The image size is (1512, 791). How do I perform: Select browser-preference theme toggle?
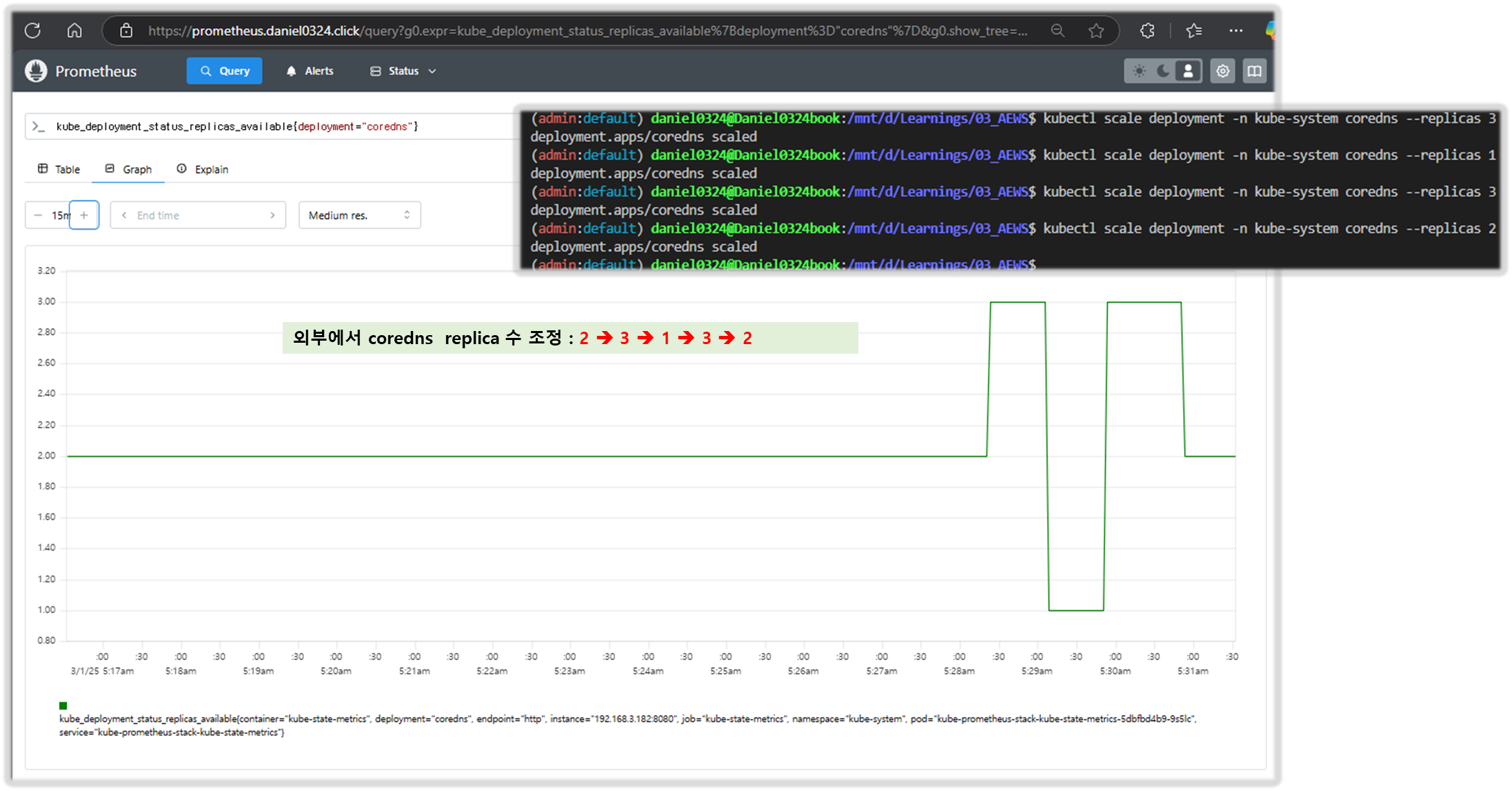tap(1188, 71)
